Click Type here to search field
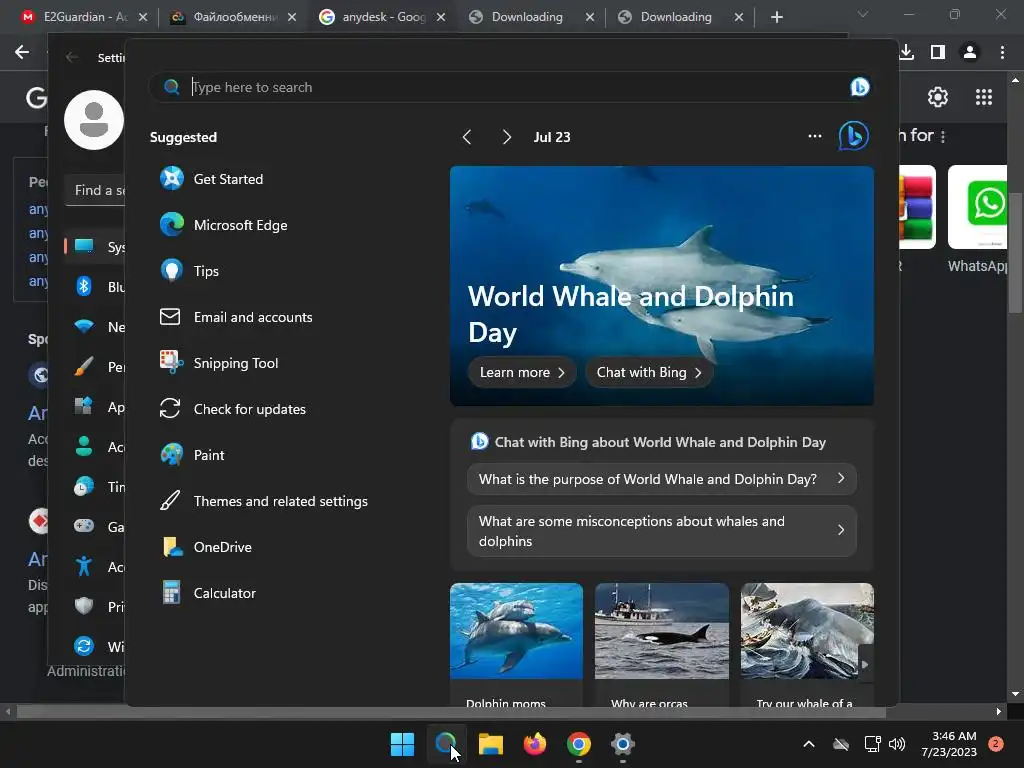This screenshot has width=1024, height=768. click(x=509, y=87)
